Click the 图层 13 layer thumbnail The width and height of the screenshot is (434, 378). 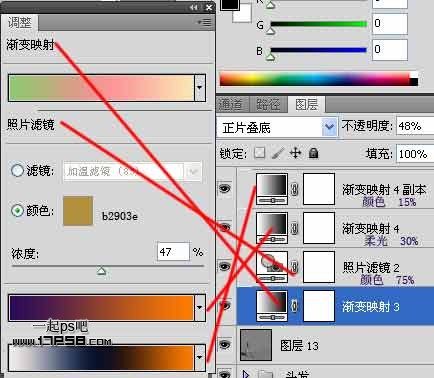(256, 345)
